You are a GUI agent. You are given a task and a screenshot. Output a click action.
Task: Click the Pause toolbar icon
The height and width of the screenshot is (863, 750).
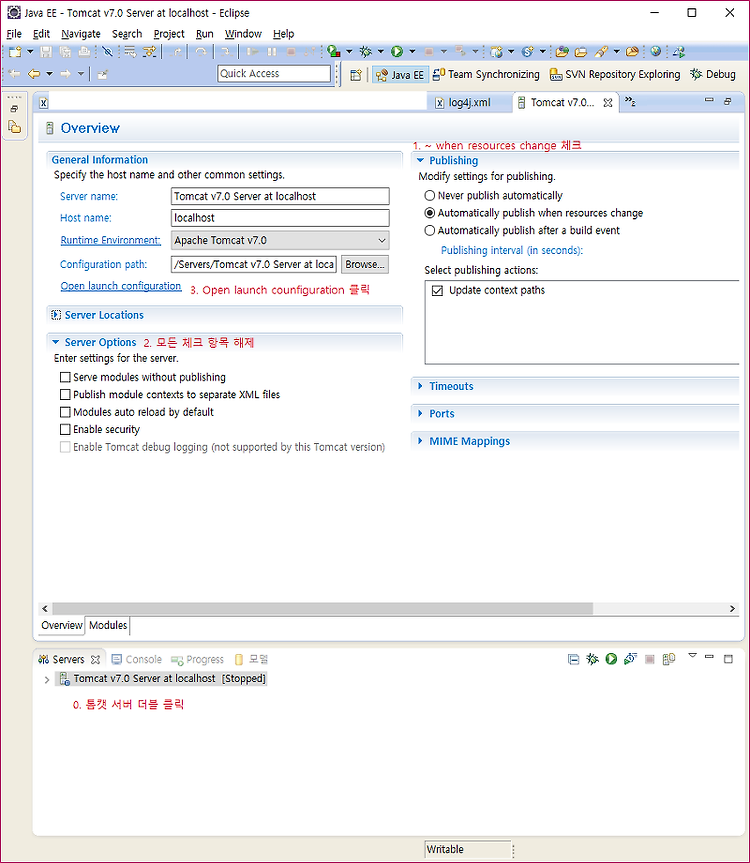point(272,52)
